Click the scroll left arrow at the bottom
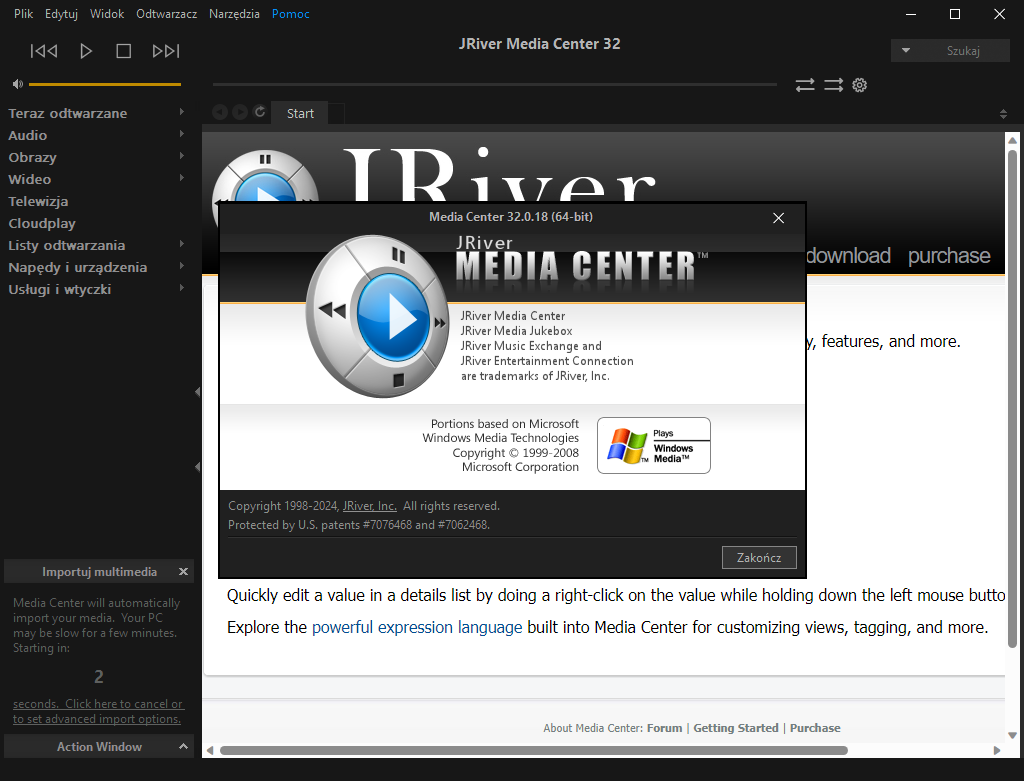This screenshot has width=1024, height=781. 210,751
